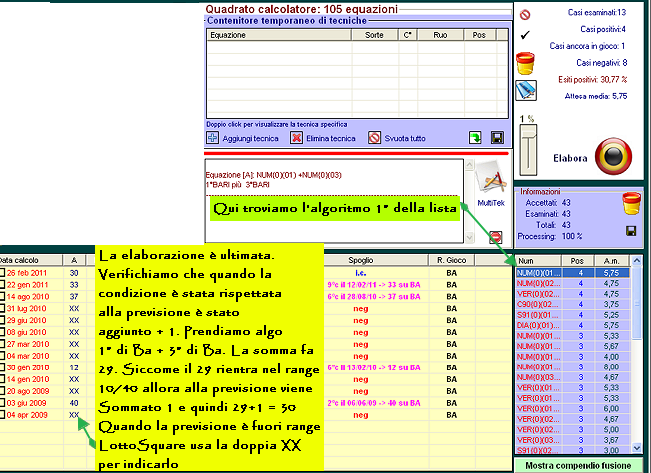Screen dimensions: 651x473
Task: Click the 'i.c.' Spoglio cell for 26 feb 2011
Action: [x=360, y=273]
